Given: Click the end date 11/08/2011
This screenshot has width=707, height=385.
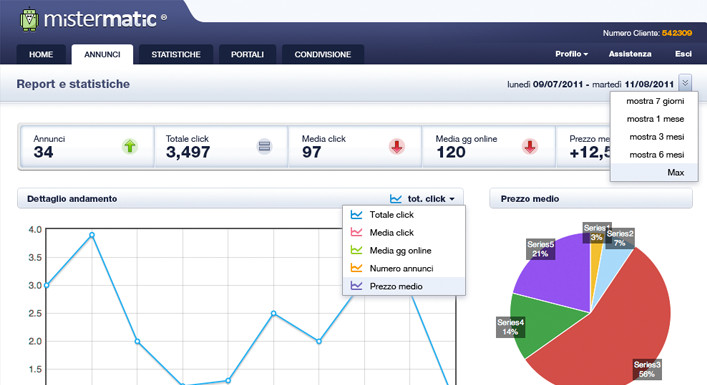Looking at the screenshot, I should [649, 84].
